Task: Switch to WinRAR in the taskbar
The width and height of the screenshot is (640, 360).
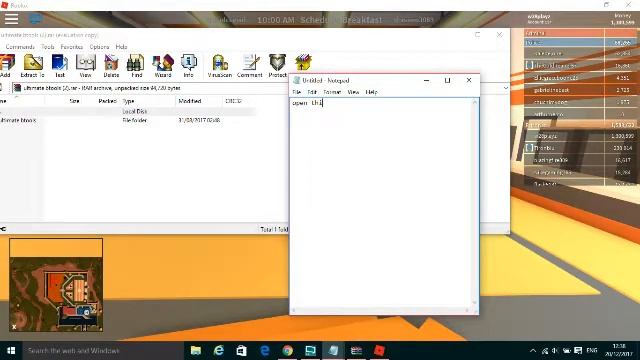Action: (x=356, y=351)
